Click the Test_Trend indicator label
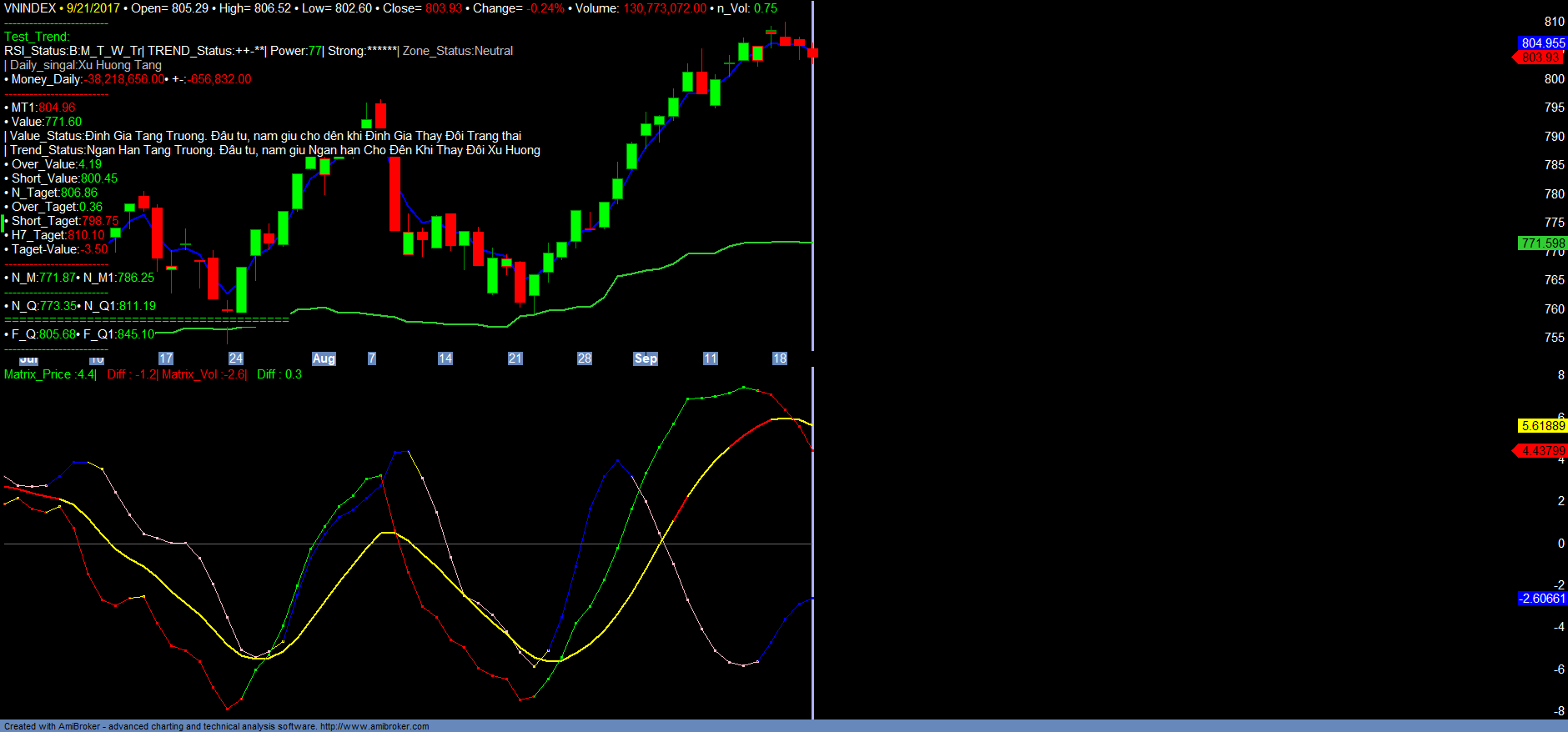This screenshot has height=732, width=1568. [37, 37]
